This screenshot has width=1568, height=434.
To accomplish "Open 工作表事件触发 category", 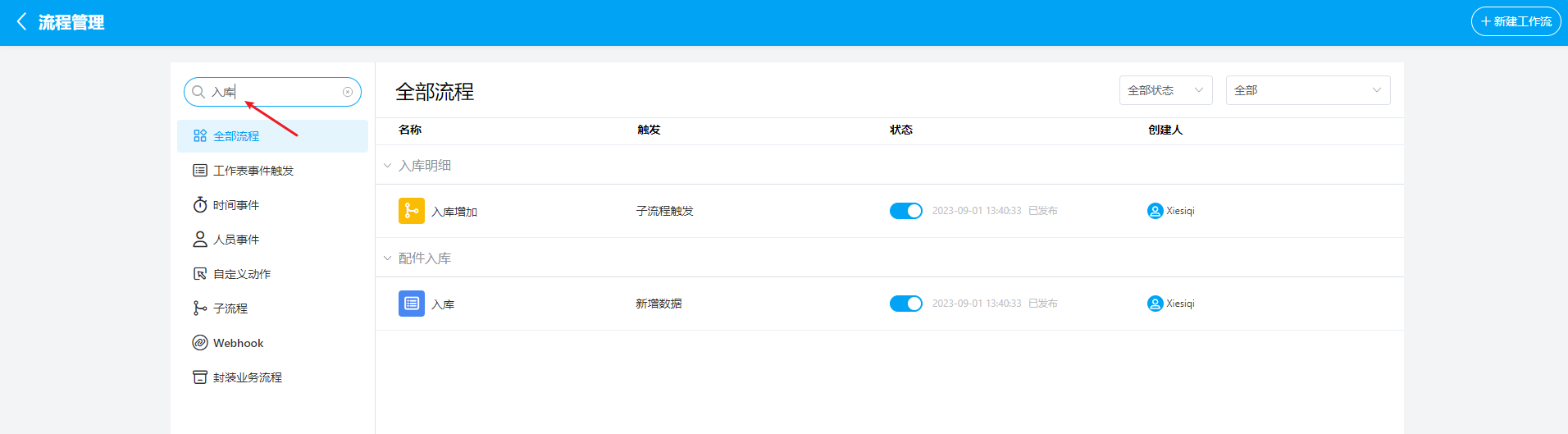I will [x=272, y=171].
